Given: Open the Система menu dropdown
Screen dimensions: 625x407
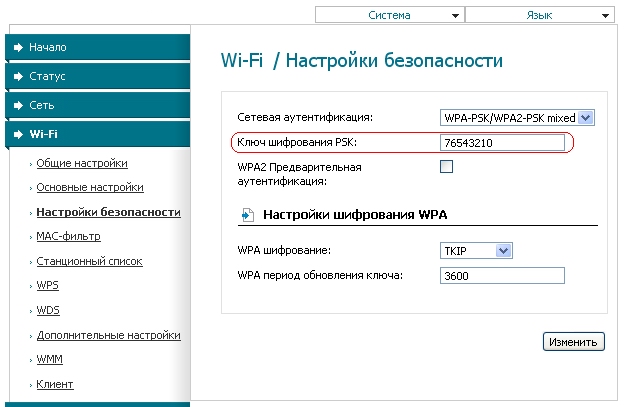Looking at the screenshot, I should pos(389,16).
